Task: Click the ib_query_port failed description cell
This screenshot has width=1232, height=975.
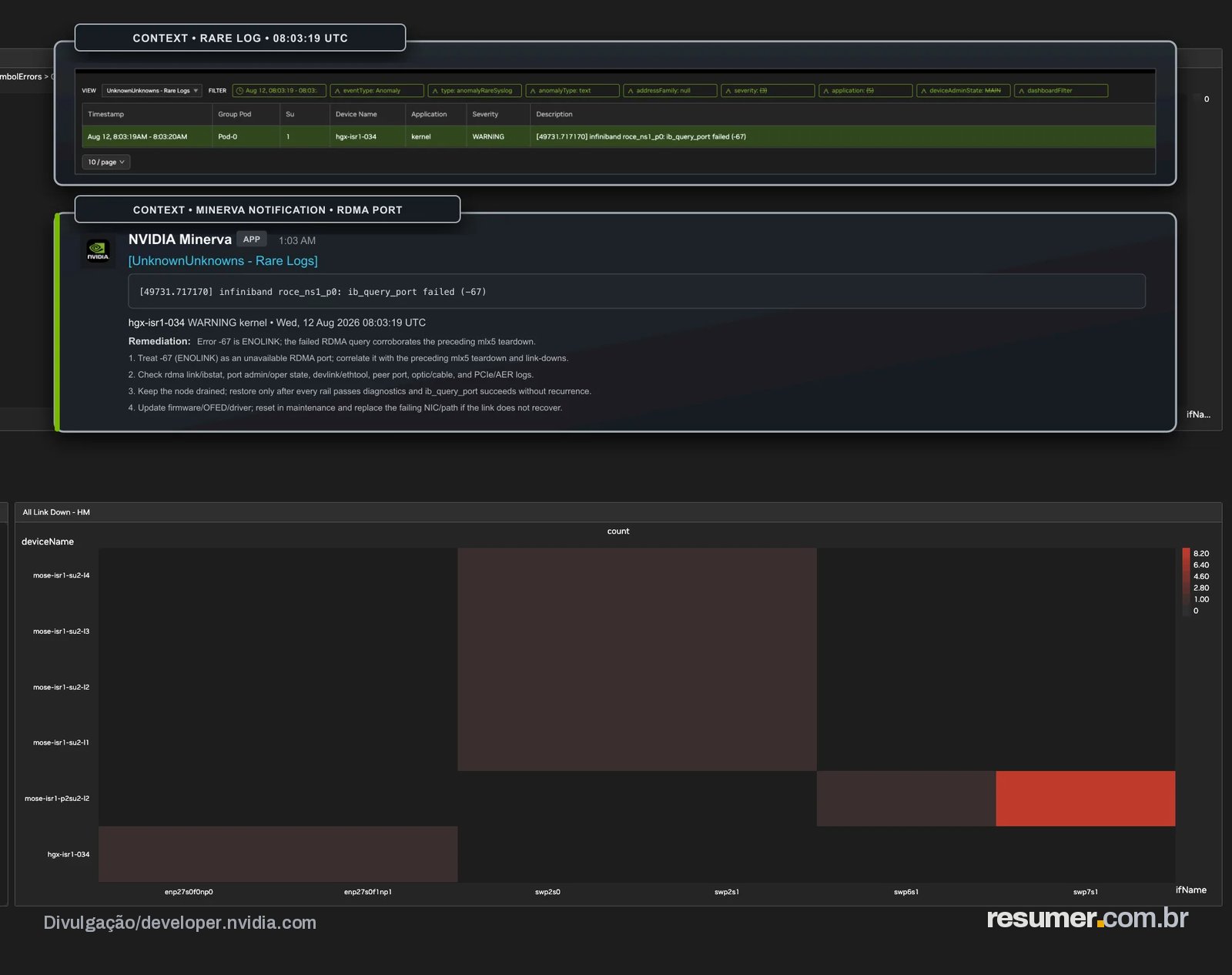Action: (641, 136)
